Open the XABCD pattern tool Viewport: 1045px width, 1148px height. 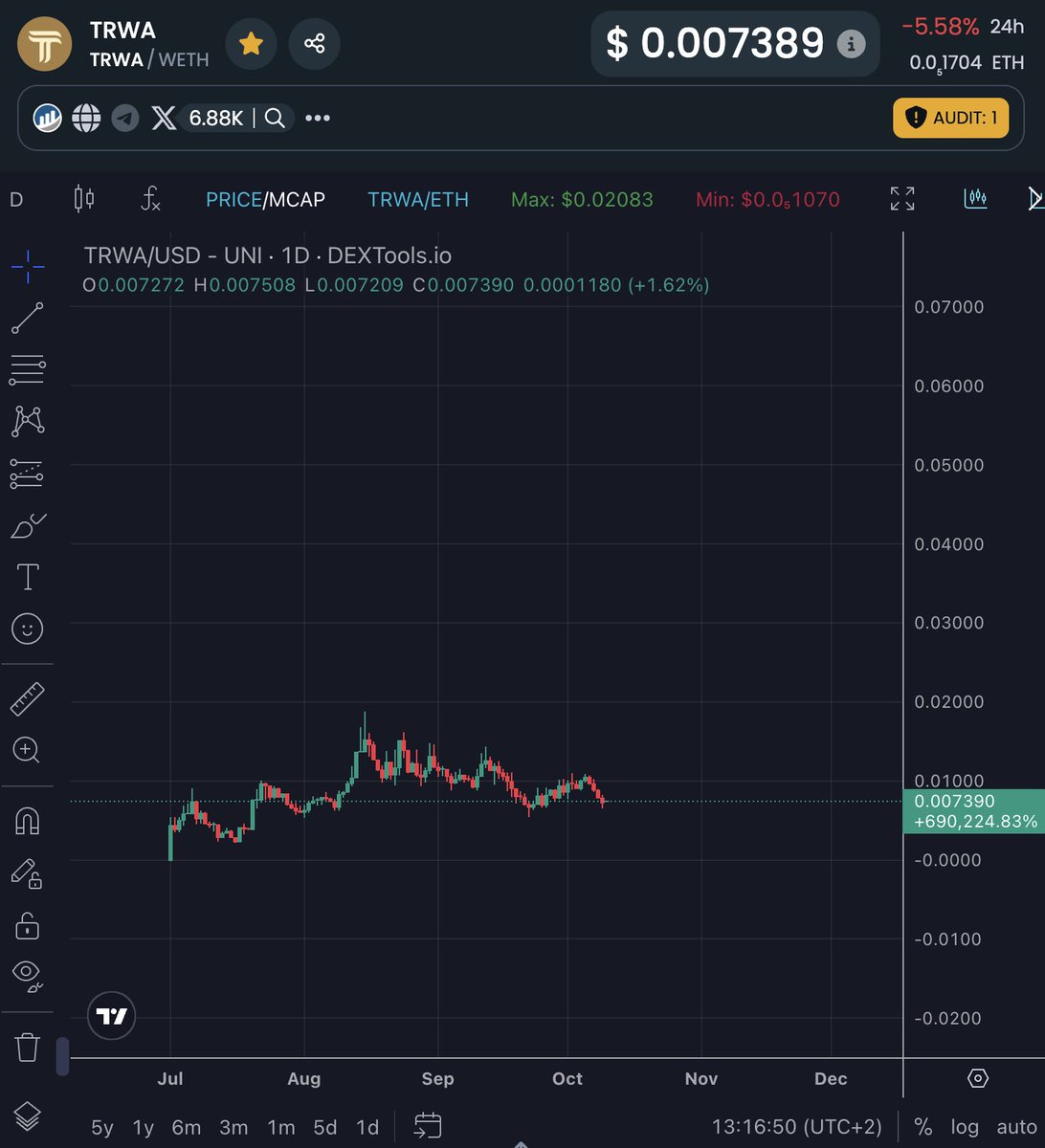pos(27,421)
